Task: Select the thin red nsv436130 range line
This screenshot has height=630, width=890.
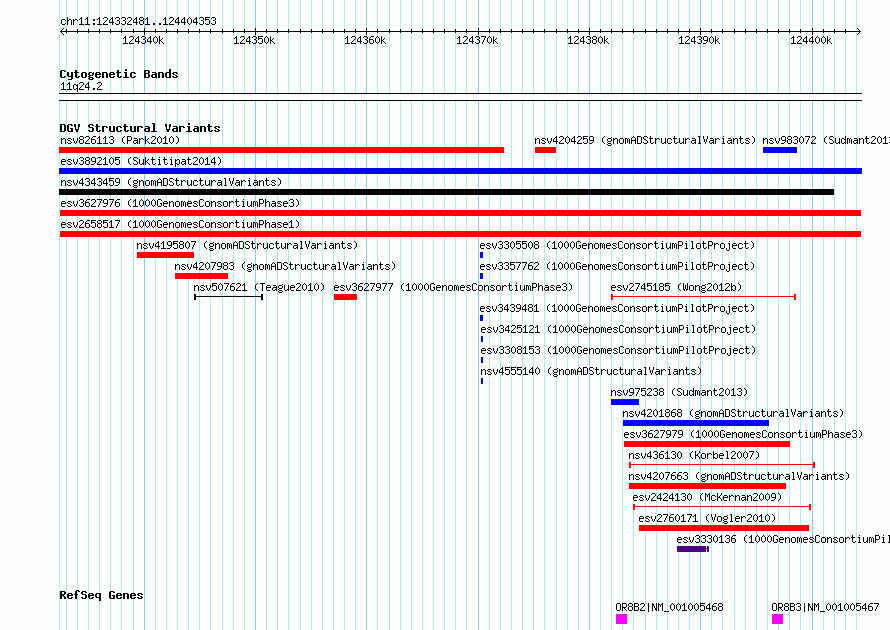Action: click(x=722, y=465)
